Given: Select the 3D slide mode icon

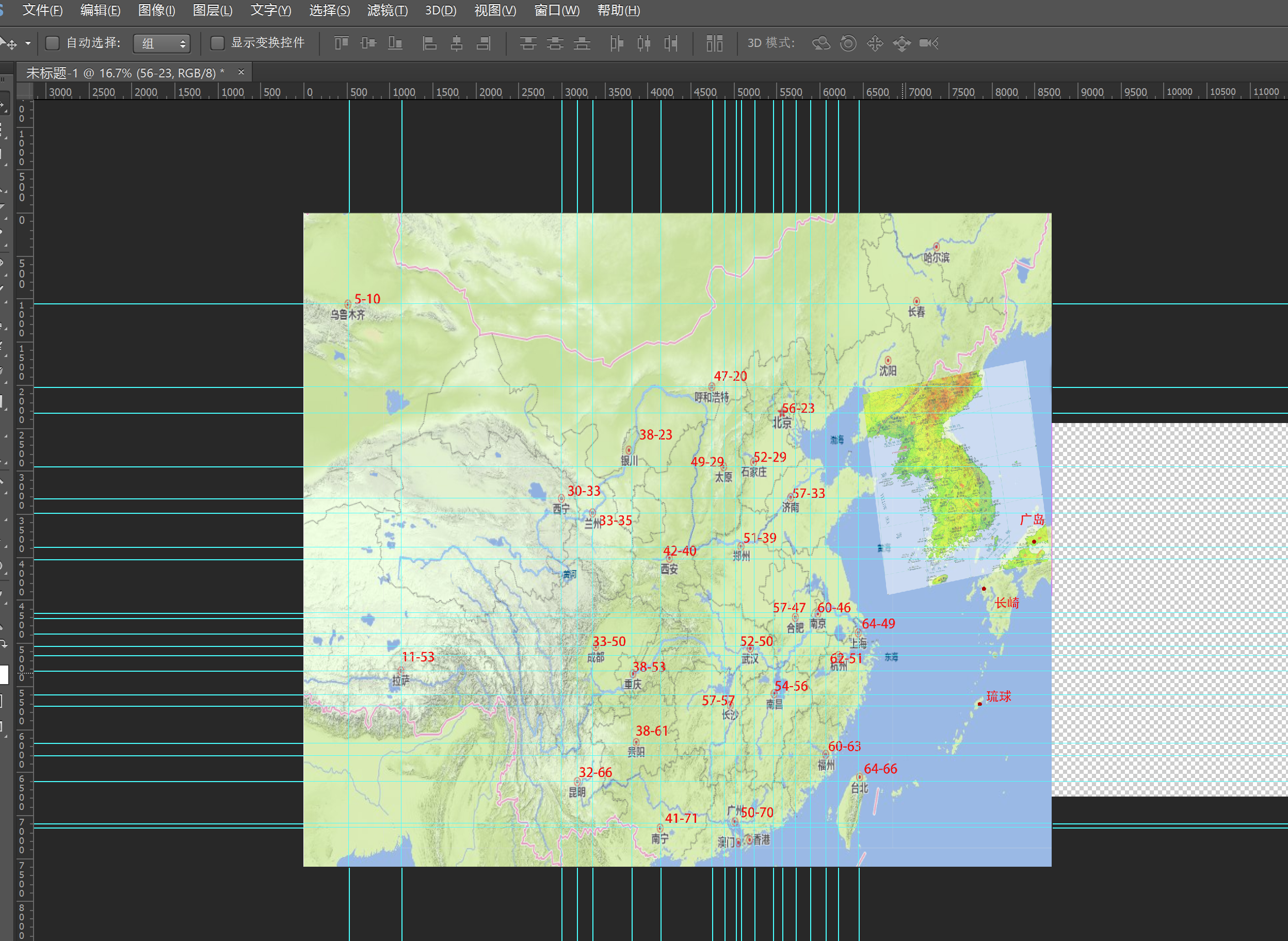Looking at the screenshot, I should [x=902, y=43].
